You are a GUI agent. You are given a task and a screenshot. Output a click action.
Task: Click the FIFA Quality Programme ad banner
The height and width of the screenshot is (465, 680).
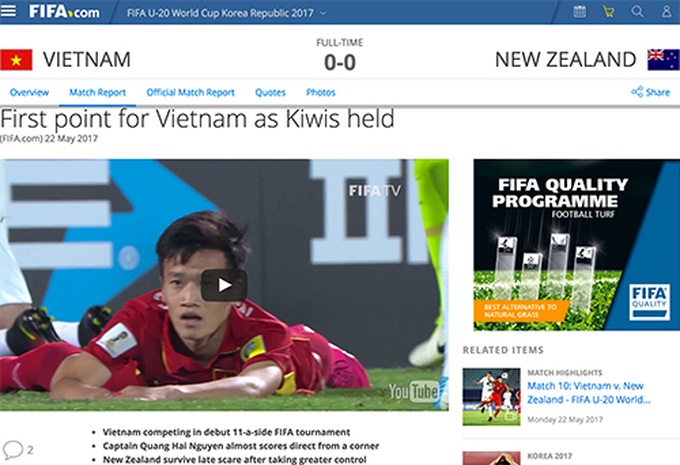pos(576,245)
